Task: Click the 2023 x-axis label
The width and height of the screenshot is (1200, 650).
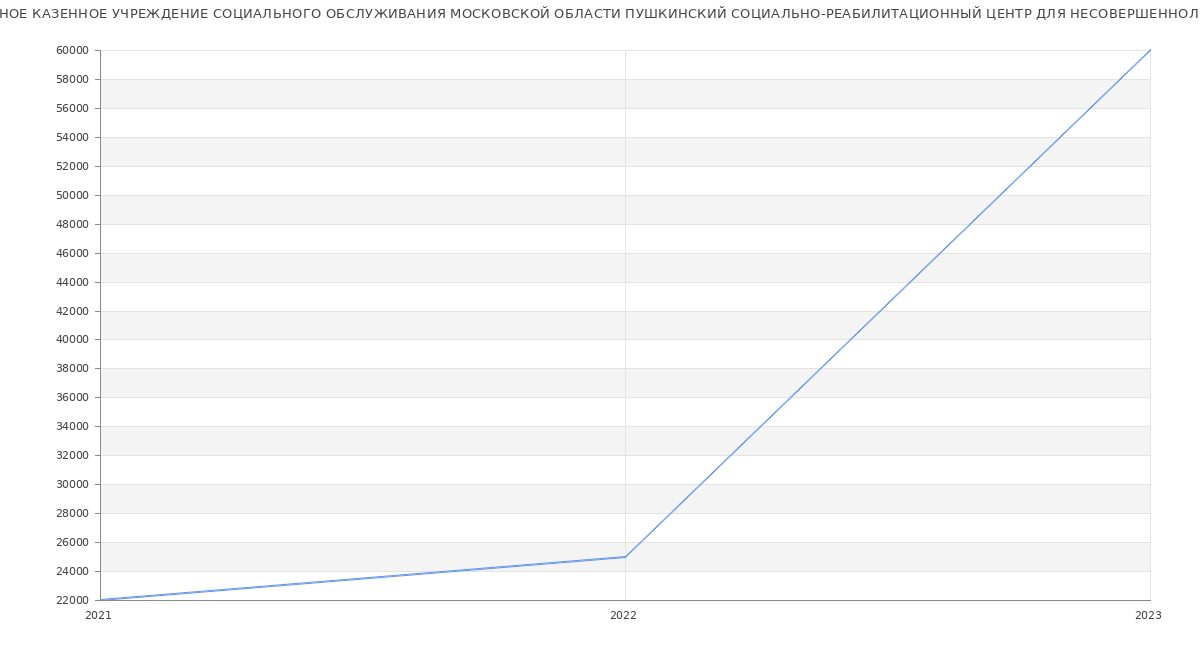Action: (1148, 616)
